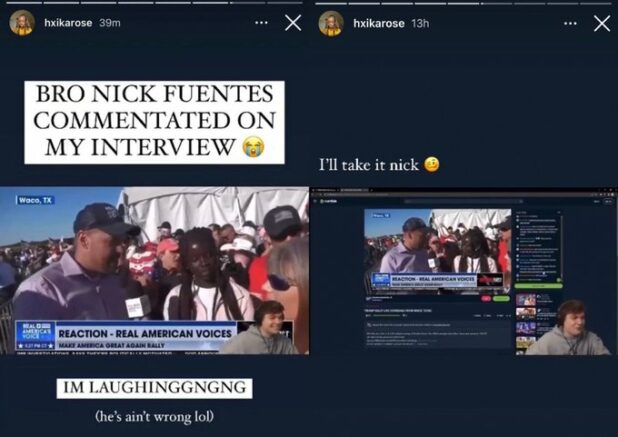Tap the 'IM LAUGHINGGNGNG' text sticker
The width and height of the screenshot is (618, 437).
point(153,388)
